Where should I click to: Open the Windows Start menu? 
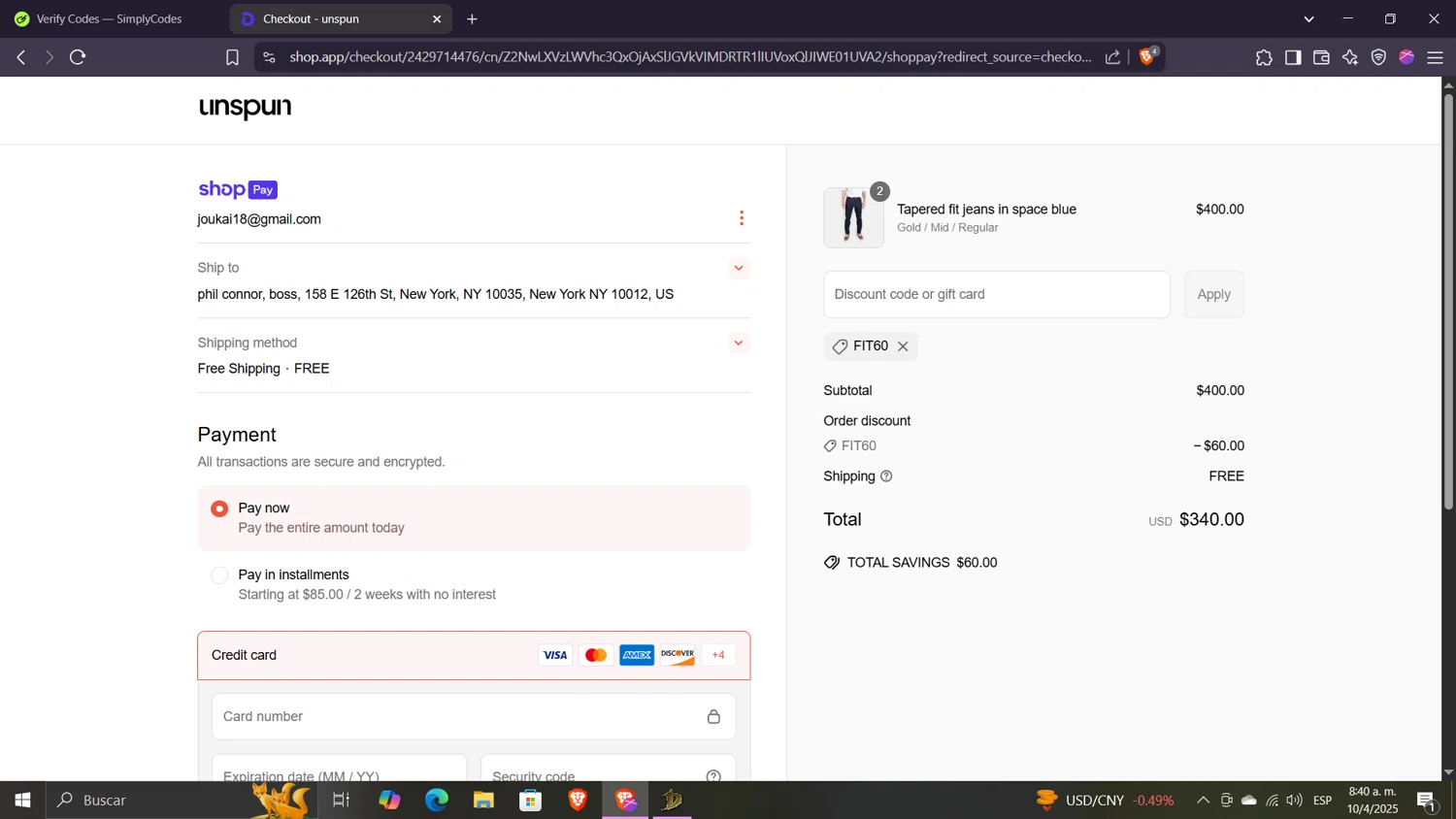pyautogui.click(x=22, y=801)
